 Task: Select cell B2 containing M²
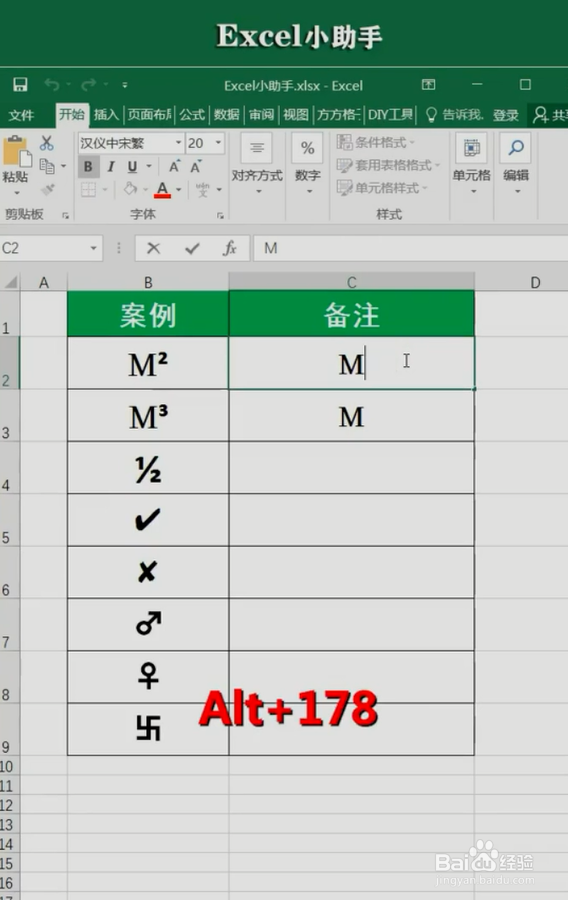coord(148,363)
